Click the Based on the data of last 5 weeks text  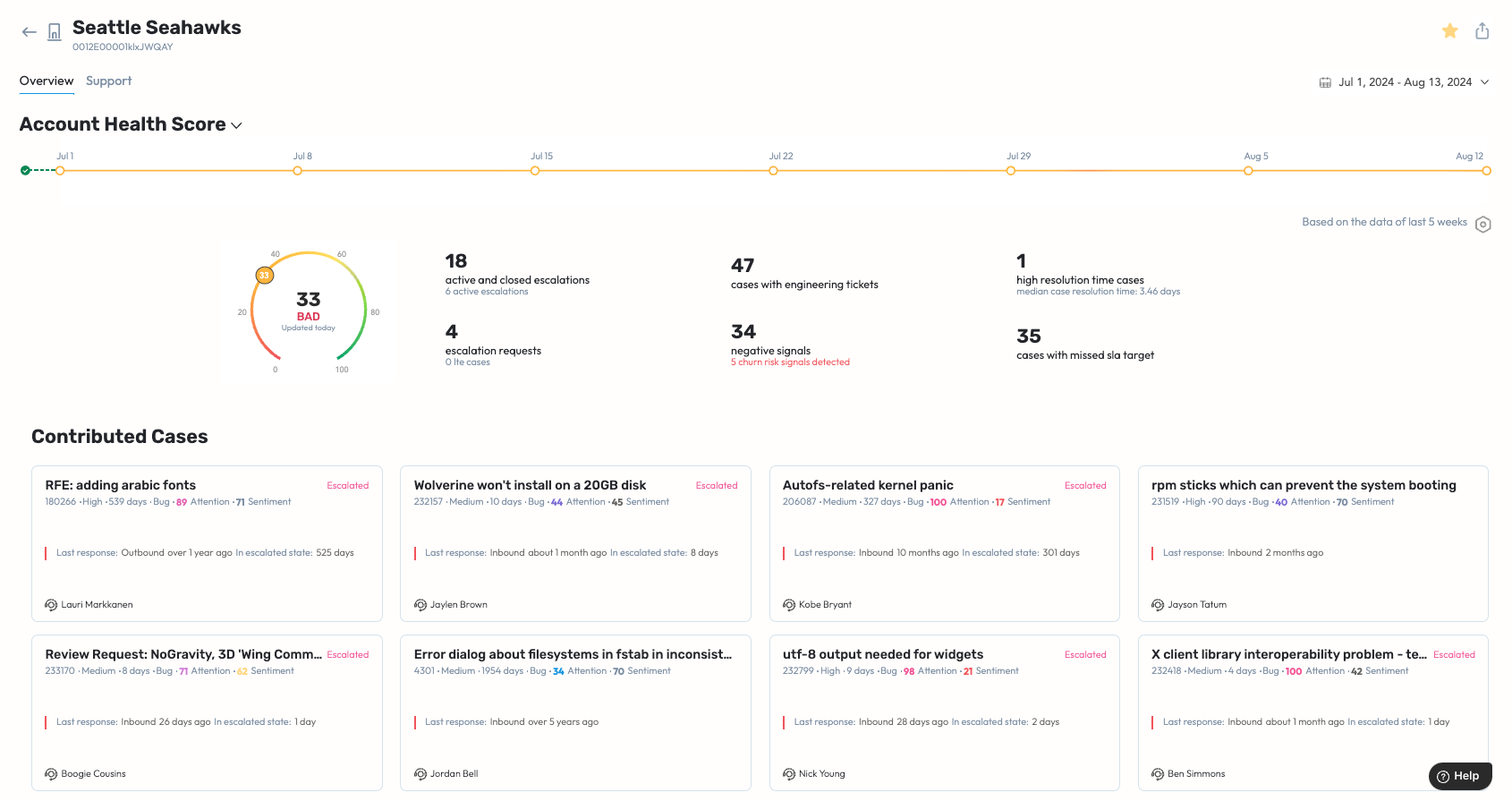1384,222
